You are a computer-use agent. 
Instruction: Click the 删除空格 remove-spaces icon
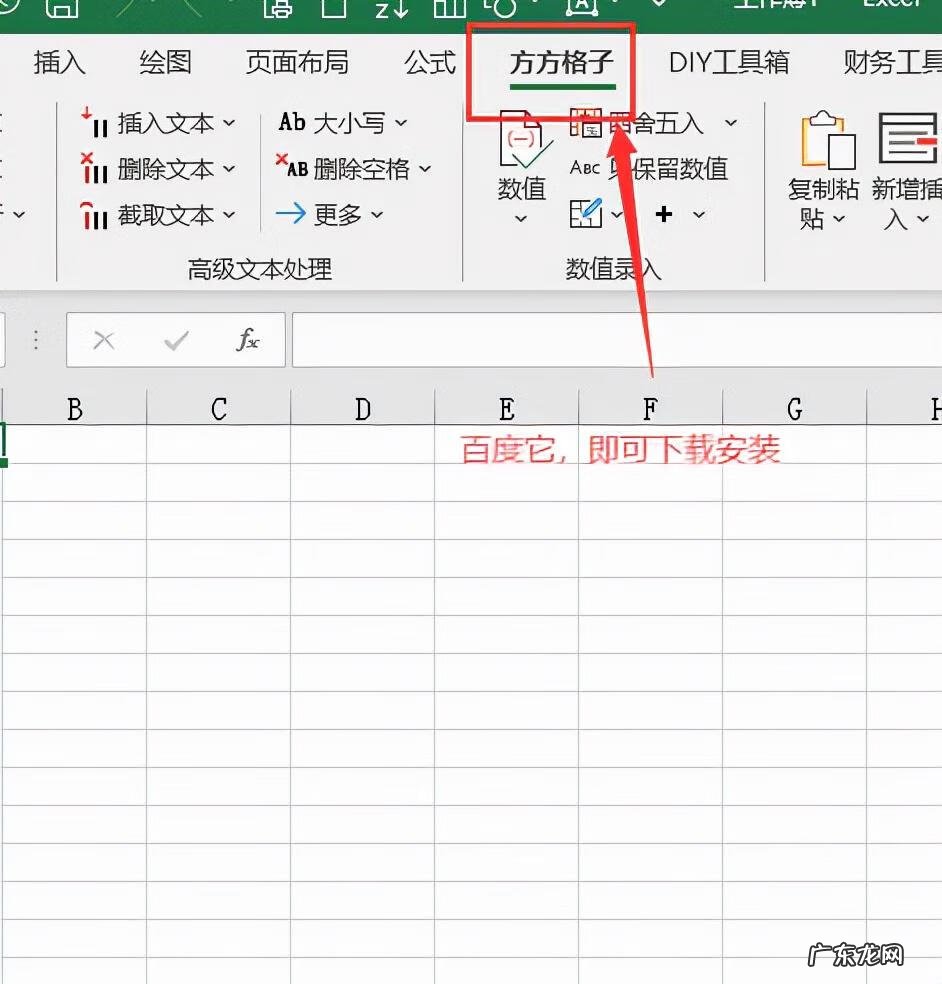[292, 167]
